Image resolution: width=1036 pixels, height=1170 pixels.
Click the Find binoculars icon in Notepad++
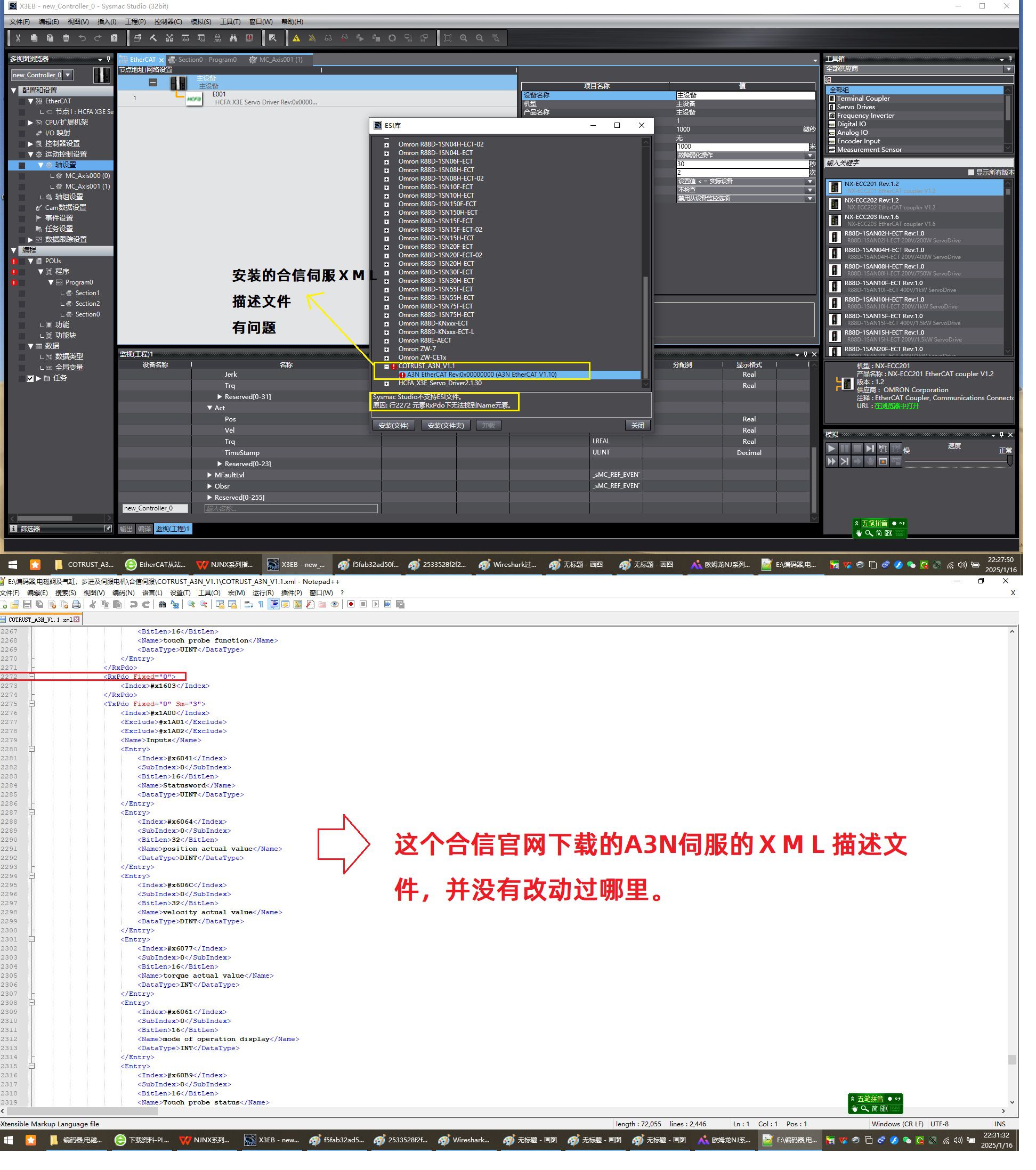click(162, 605)
